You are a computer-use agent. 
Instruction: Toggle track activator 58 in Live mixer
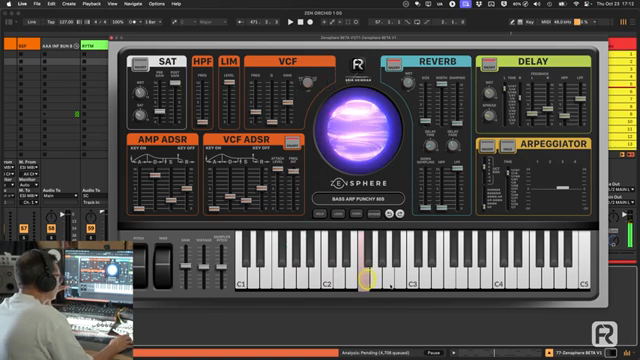point(51,229)
